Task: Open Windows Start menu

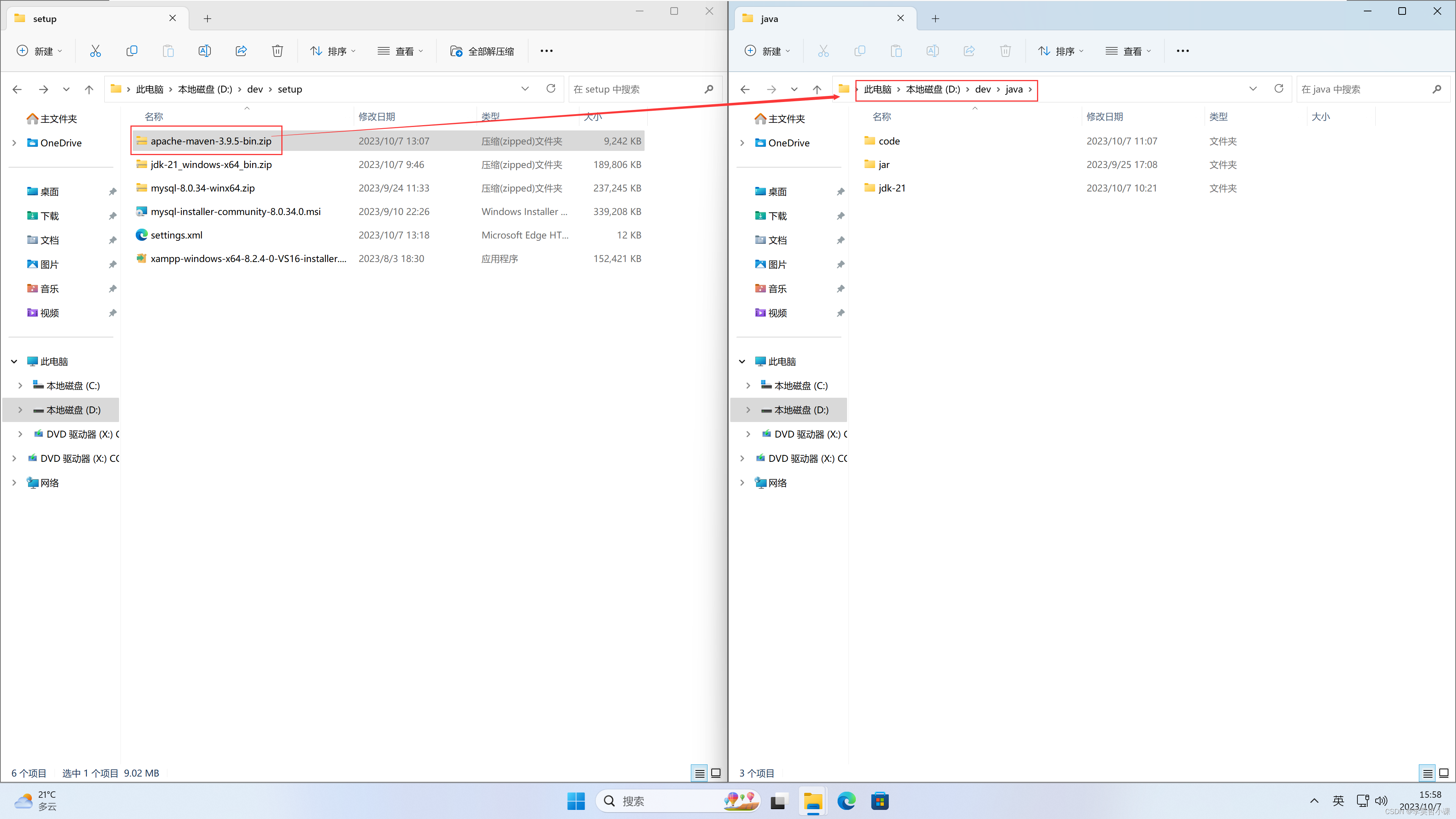Action: click(576, 801)
